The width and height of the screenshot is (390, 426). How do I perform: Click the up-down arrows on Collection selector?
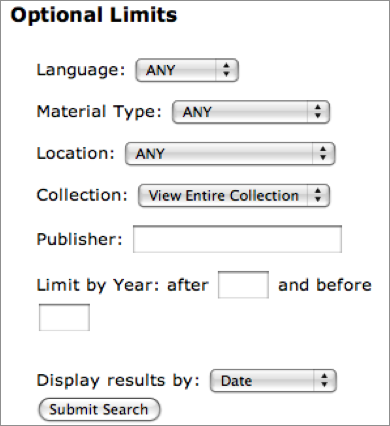click(x=318, y=195)
